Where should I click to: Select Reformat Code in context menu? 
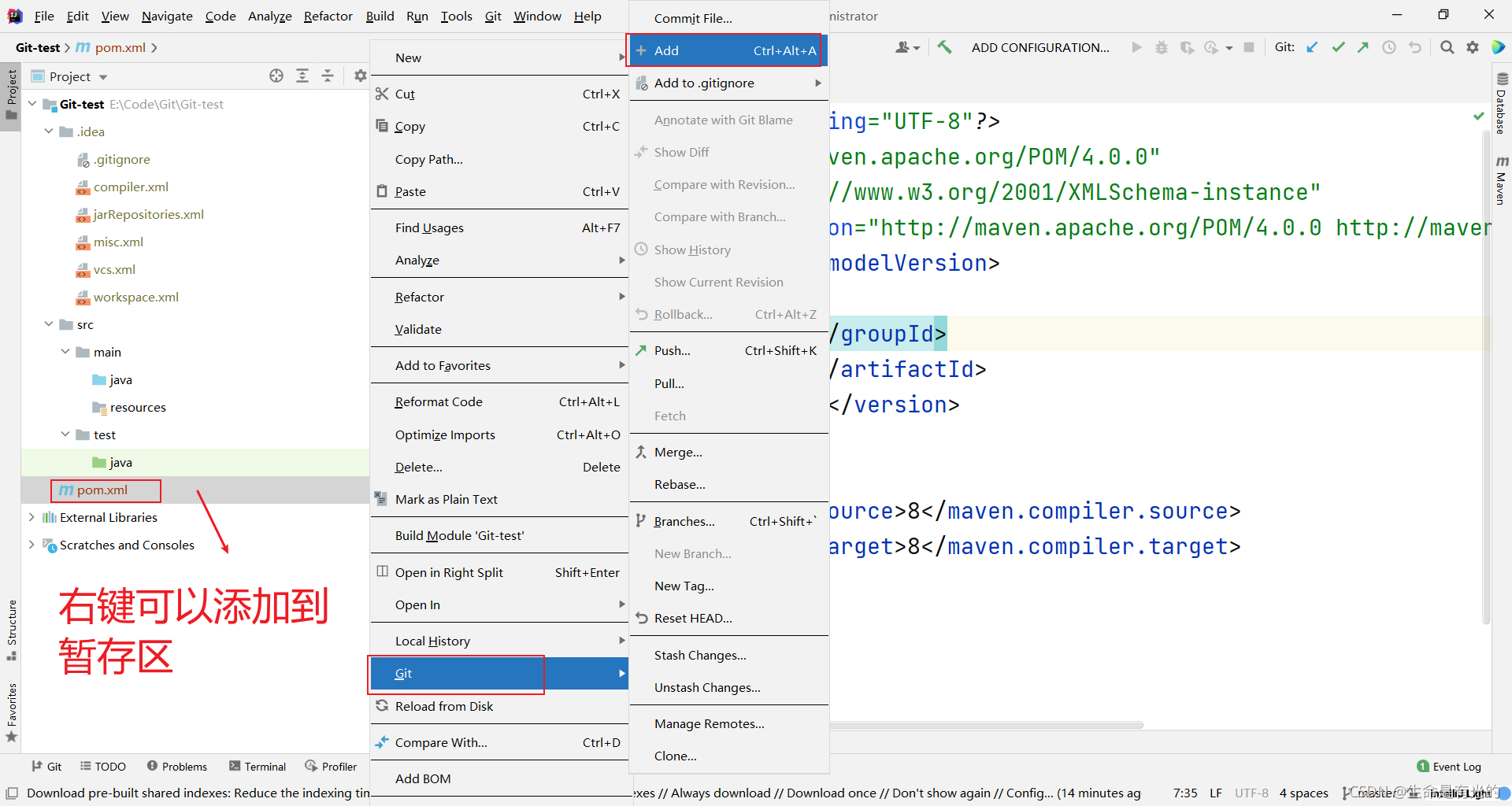click(x=499, y=401)
